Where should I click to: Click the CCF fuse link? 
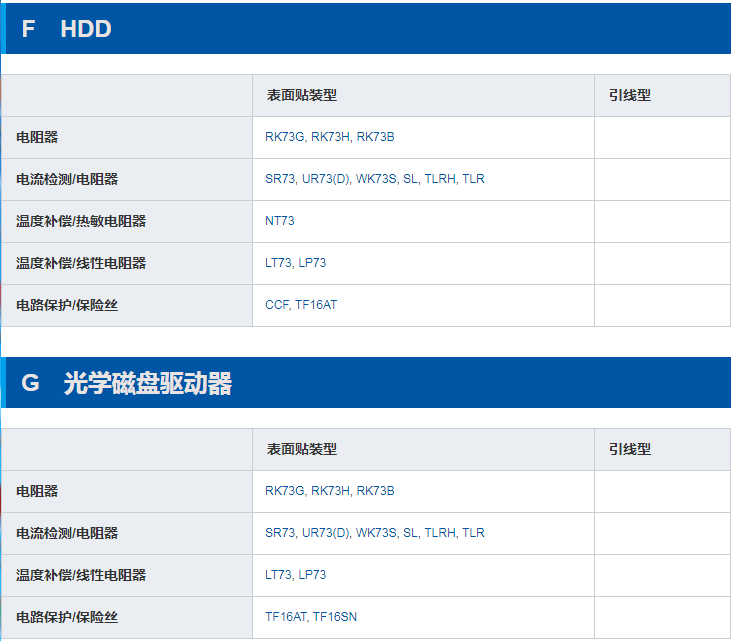point(277,305)
